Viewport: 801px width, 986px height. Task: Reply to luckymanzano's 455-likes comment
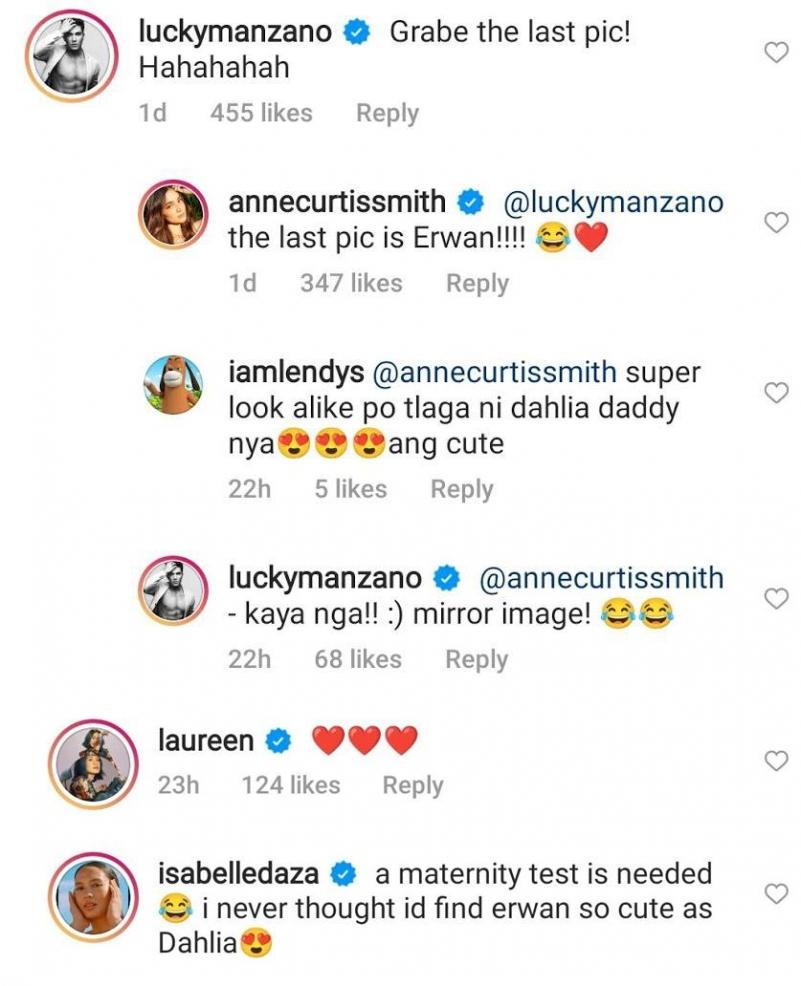coord(387,113)
